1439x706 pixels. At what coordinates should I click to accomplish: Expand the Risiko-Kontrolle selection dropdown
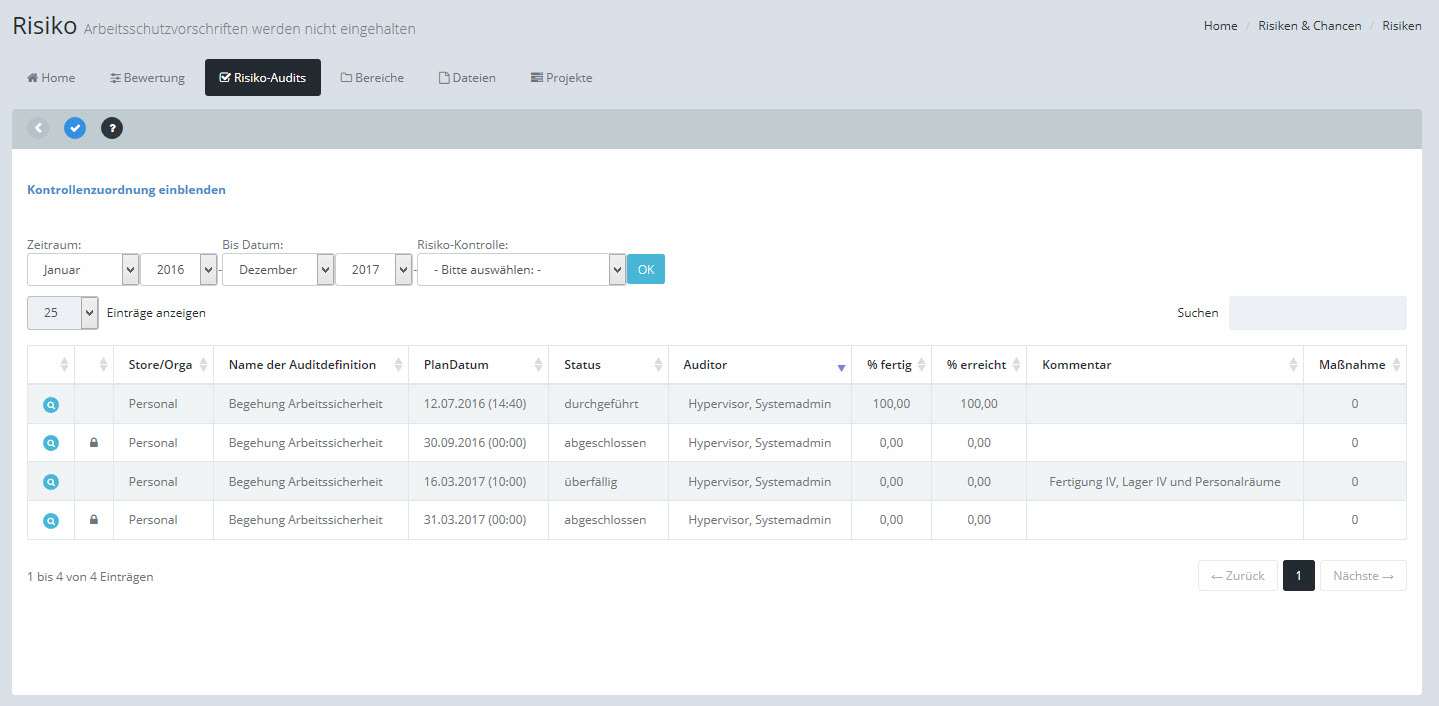(x=521, y=270)
